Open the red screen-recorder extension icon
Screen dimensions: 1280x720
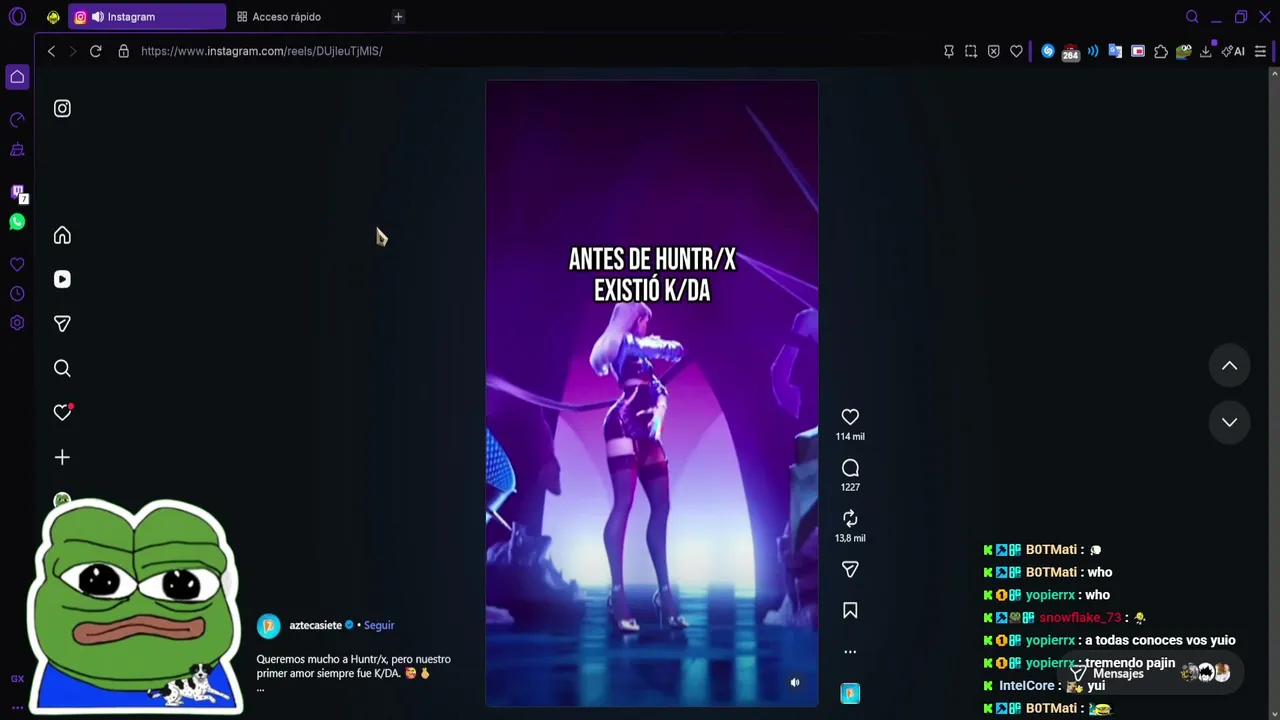pos(1138,51)
